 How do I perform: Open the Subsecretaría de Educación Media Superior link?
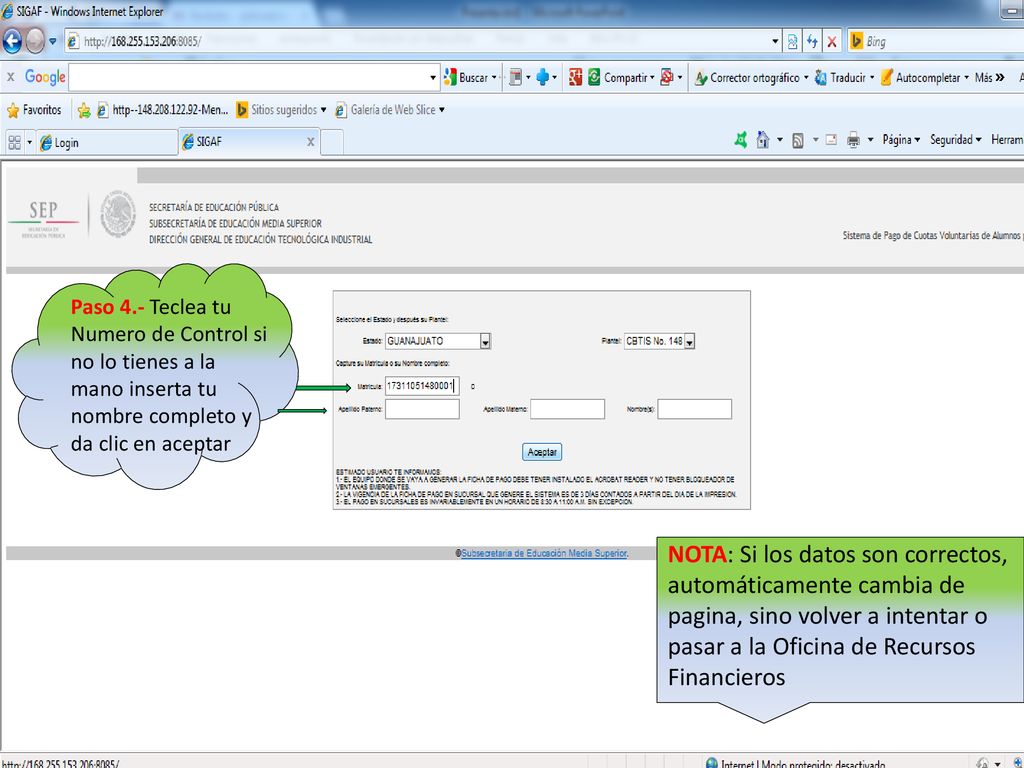tap(544, 553)
